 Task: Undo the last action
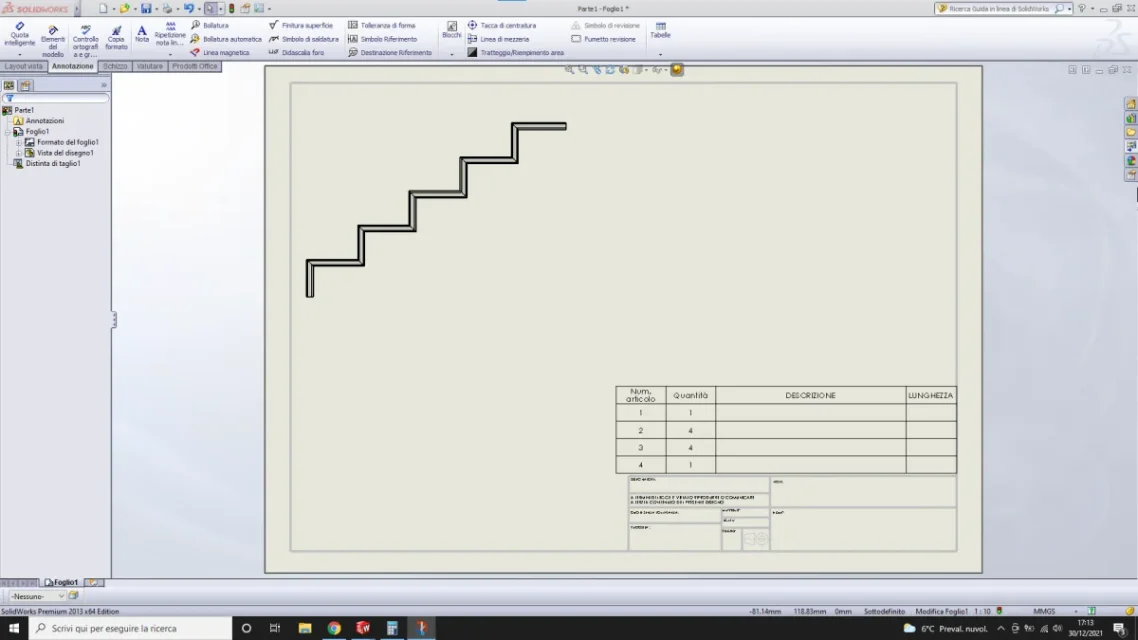pyautogui.click(x=189, y=9)
